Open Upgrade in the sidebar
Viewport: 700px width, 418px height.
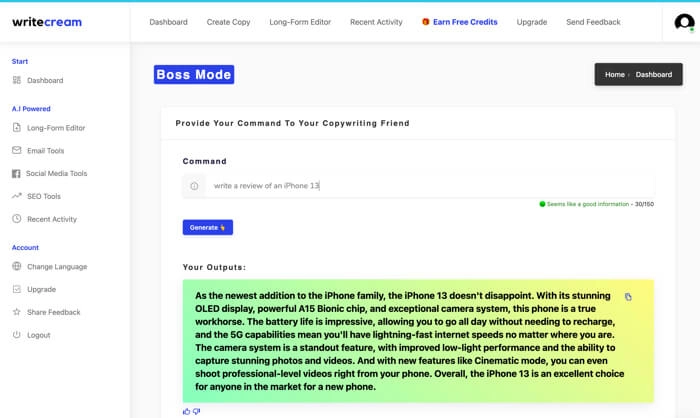[42, 289]
